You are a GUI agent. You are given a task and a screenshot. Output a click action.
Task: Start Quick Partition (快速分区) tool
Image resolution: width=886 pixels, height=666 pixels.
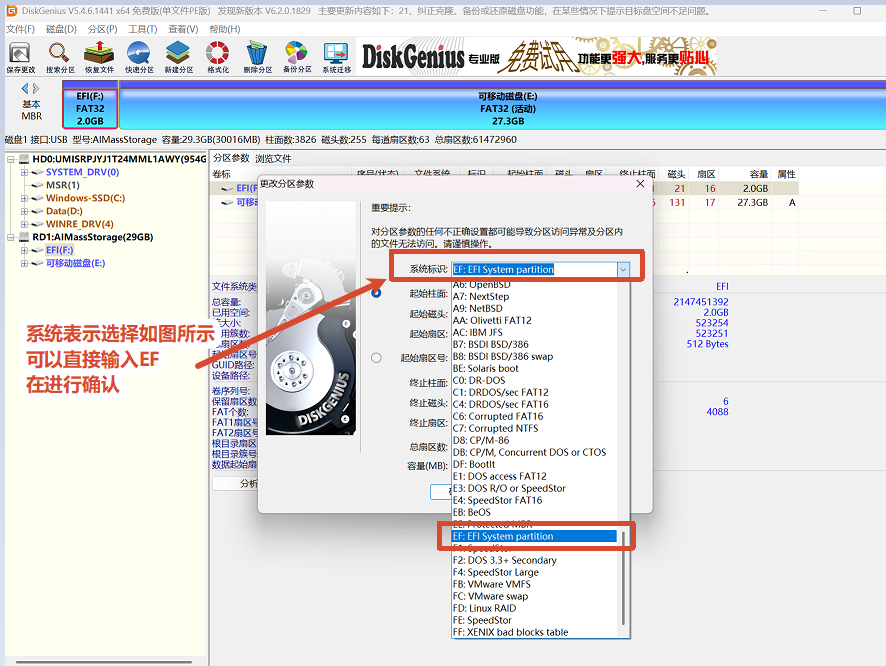[x=139, y=57]
